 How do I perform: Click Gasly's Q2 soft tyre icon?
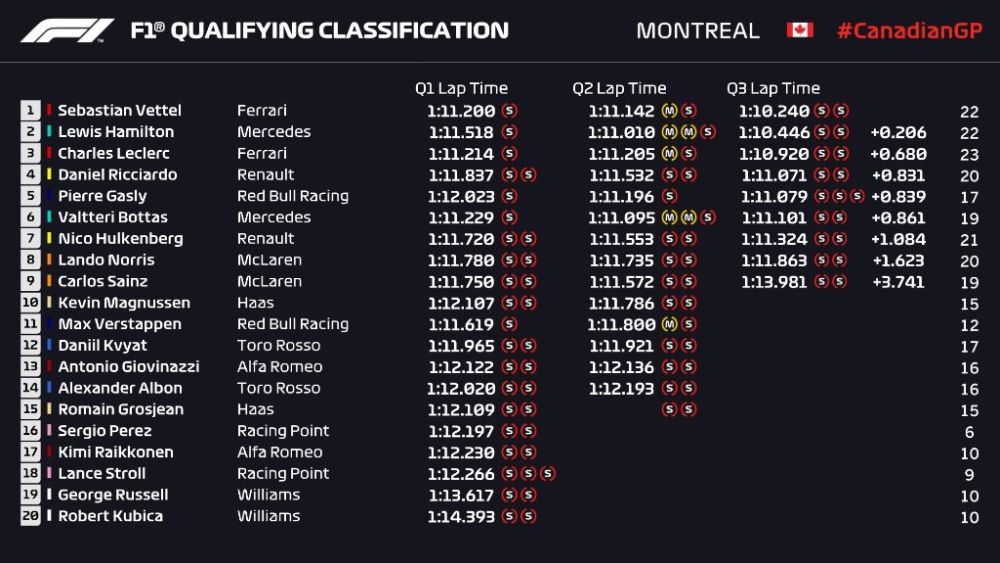[669, 196]
